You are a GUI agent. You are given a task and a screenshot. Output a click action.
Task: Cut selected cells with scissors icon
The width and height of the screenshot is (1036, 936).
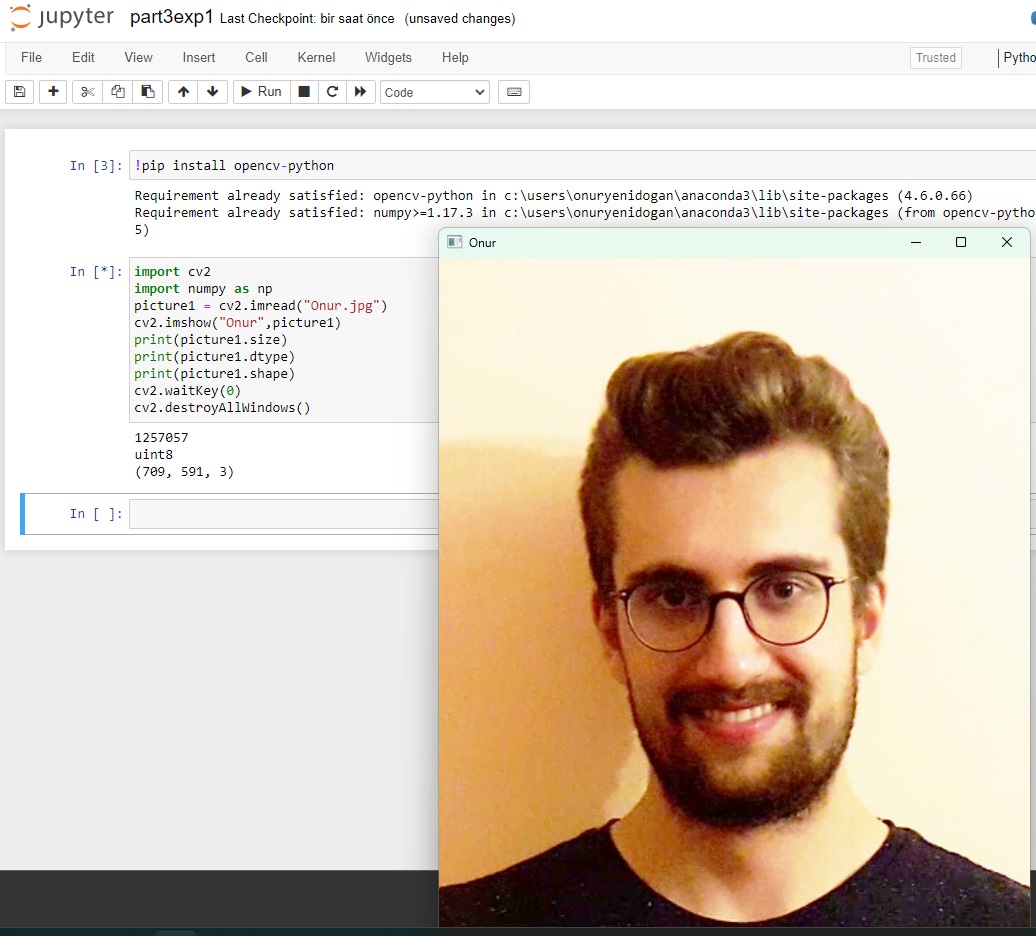[87, 92]
